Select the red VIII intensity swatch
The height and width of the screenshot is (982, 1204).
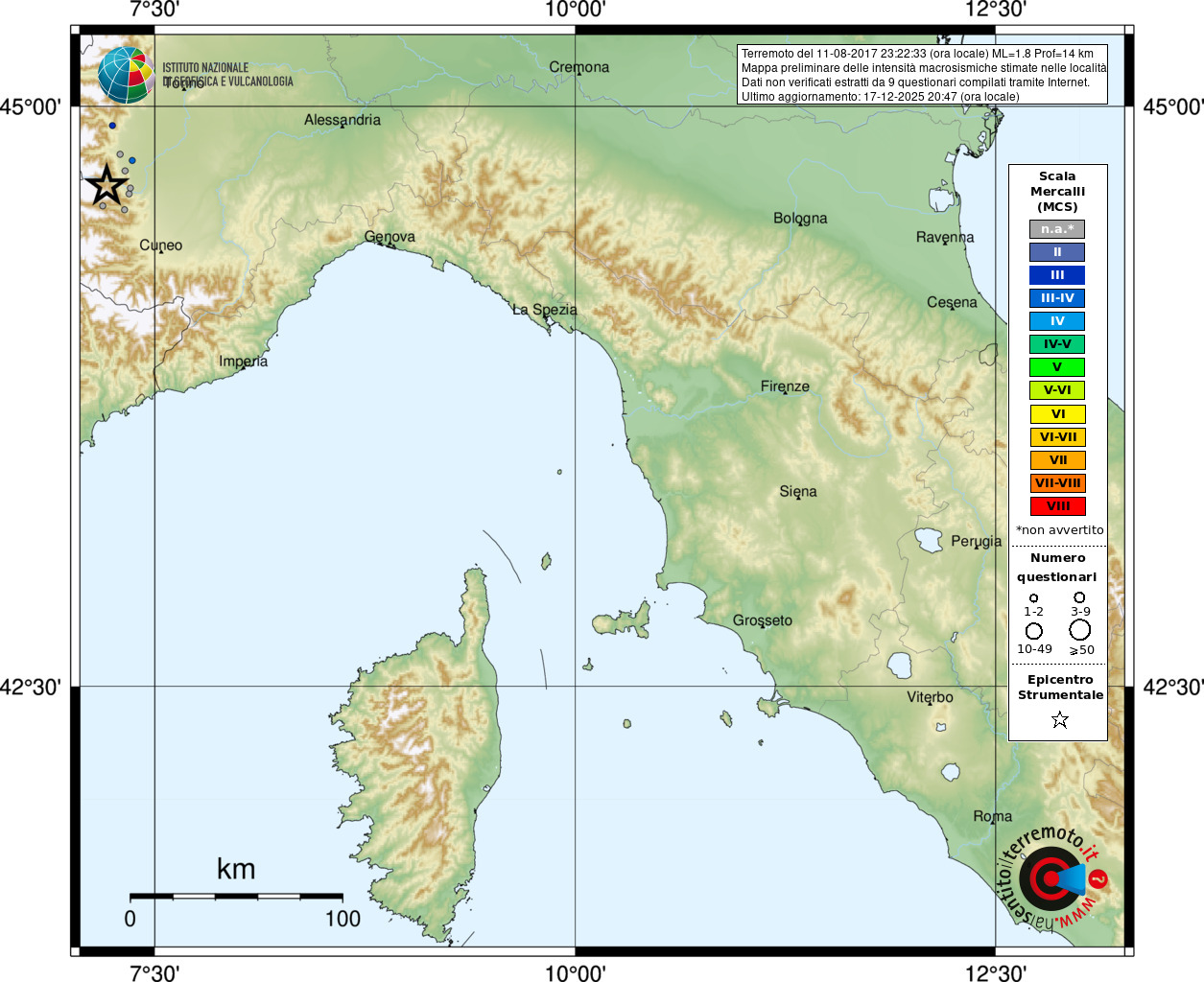pos(1057,506)
